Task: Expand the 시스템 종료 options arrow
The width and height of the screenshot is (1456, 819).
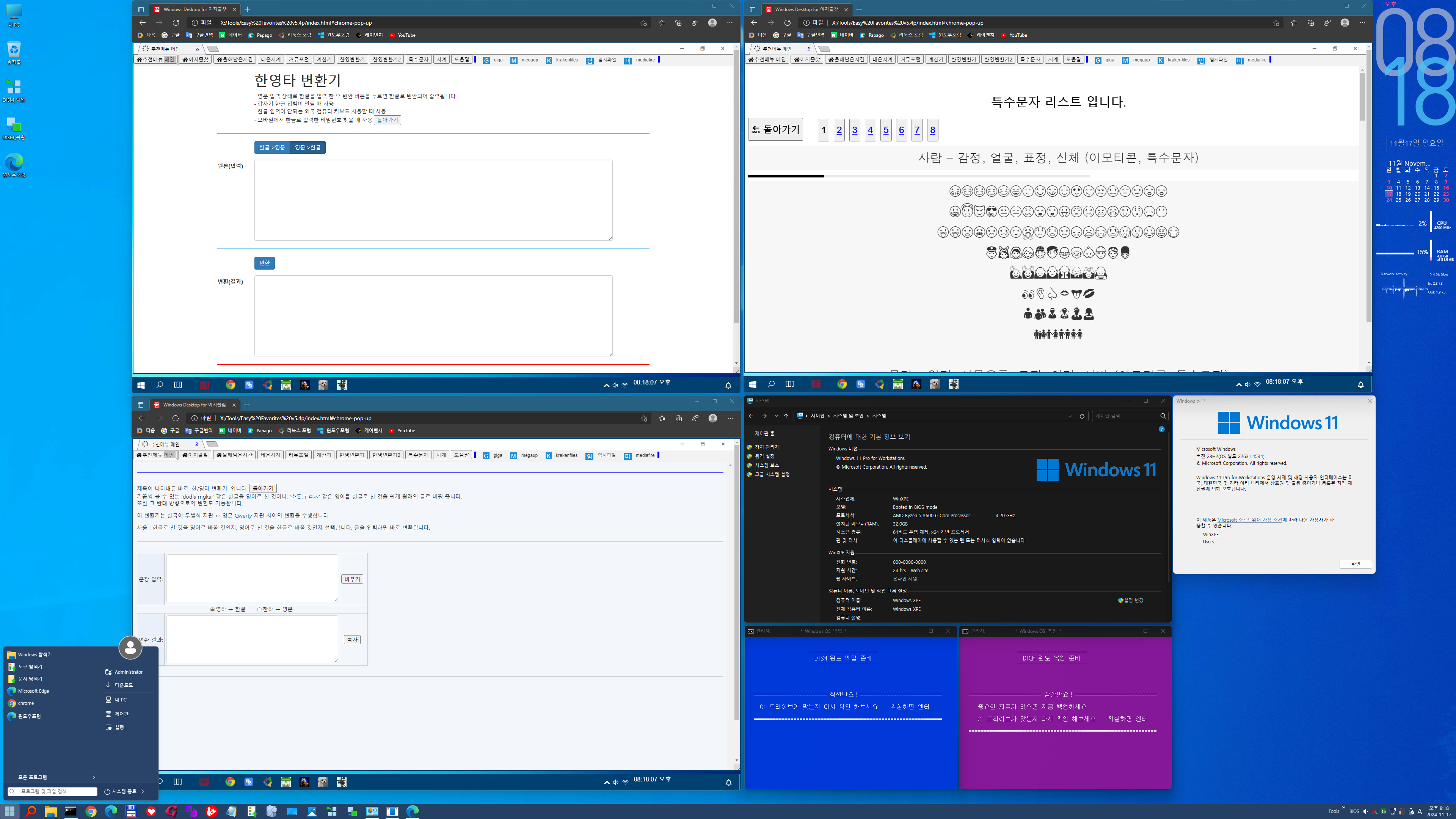Action: [x=143, y=791]
